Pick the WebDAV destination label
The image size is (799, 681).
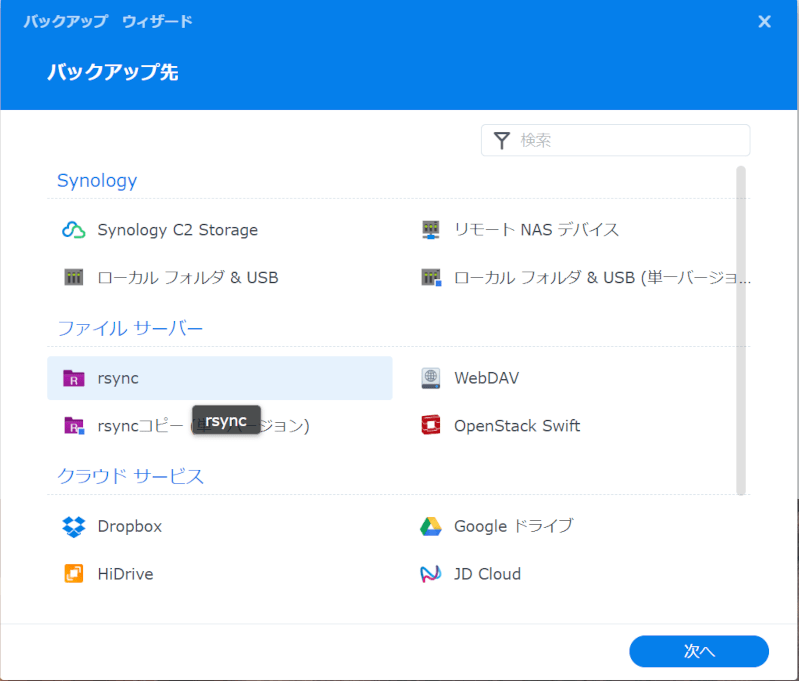click(487, 378)
